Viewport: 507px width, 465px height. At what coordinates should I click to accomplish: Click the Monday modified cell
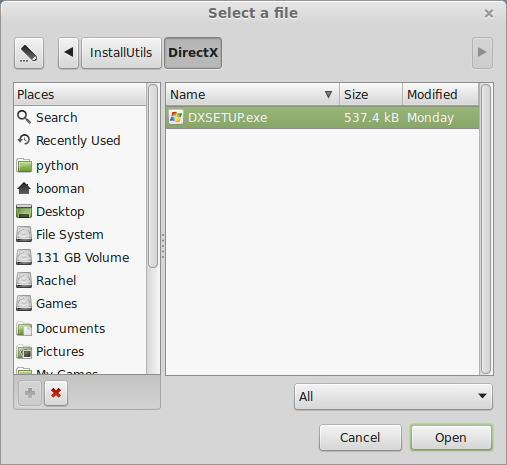point(430,118)
